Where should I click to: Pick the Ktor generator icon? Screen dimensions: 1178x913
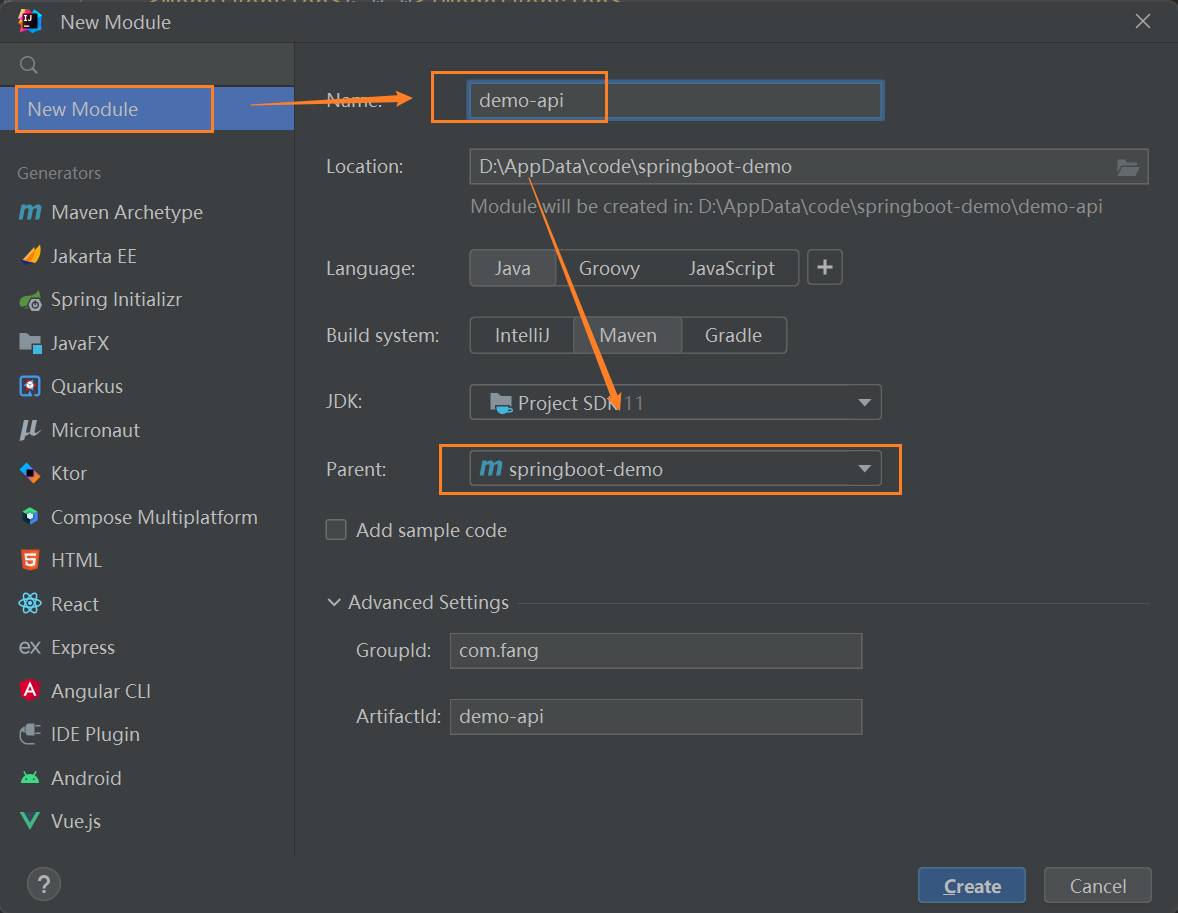click(x=31, y=473)
